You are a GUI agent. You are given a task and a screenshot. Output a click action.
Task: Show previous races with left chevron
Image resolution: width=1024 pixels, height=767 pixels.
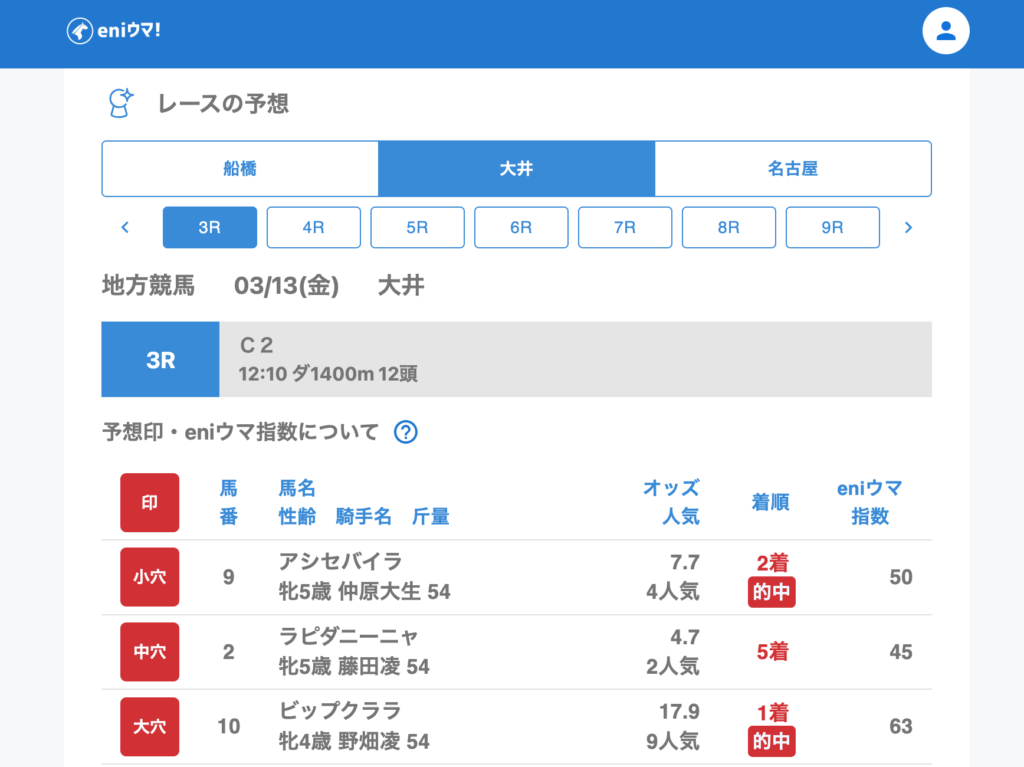click(125, 227)
